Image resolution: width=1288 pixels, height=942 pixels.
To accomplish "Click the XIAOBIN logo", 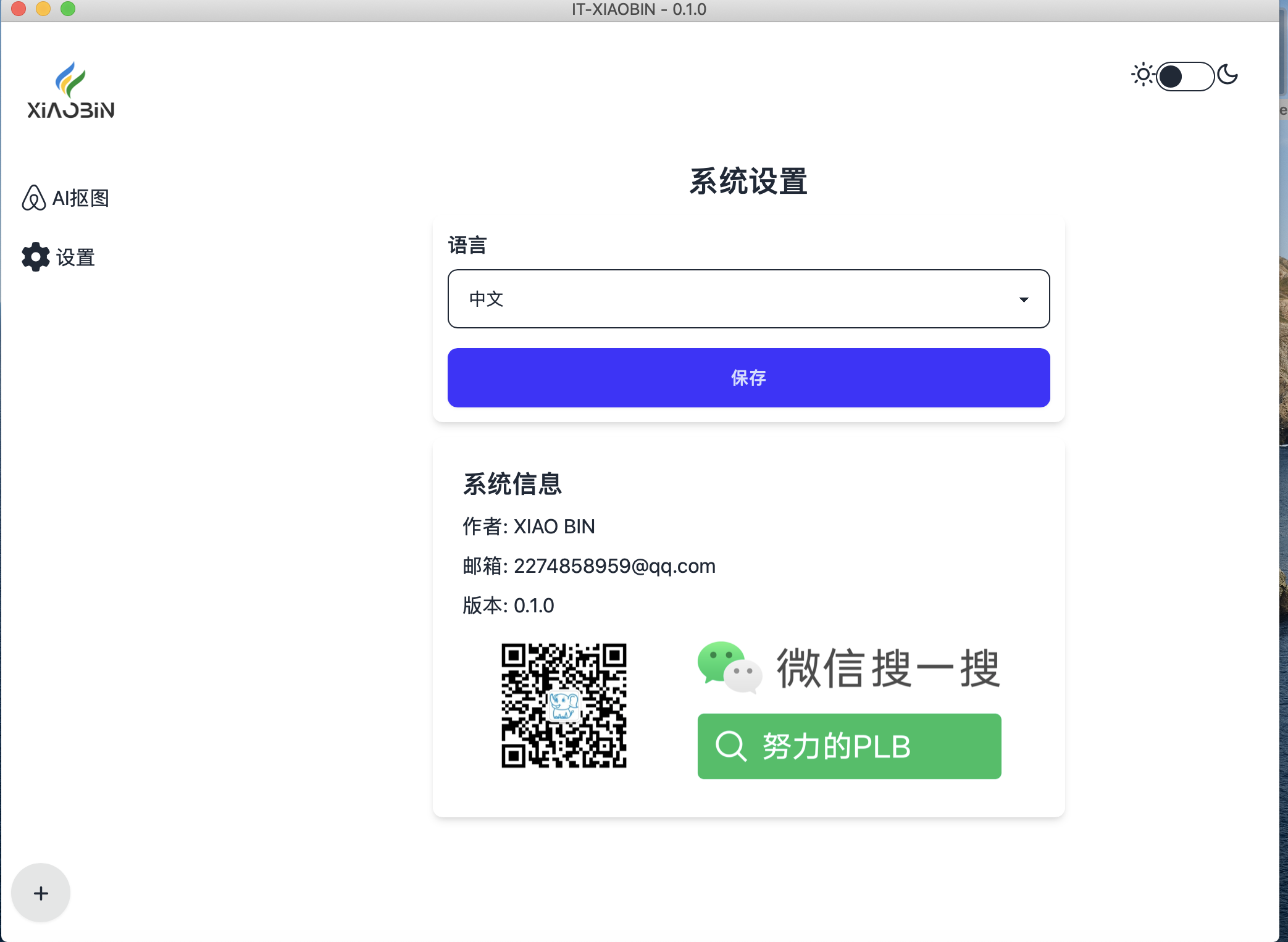I will [x=70, y=90].
